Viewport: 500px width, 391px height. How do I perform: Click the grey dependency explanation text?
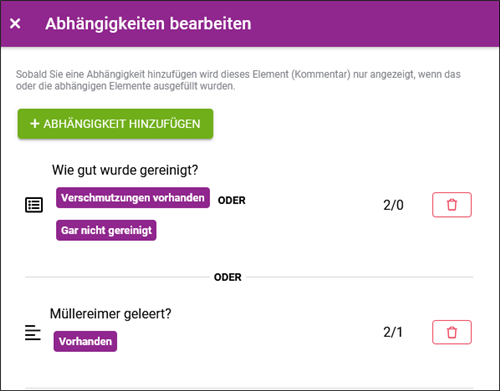[x=238, y=80]
